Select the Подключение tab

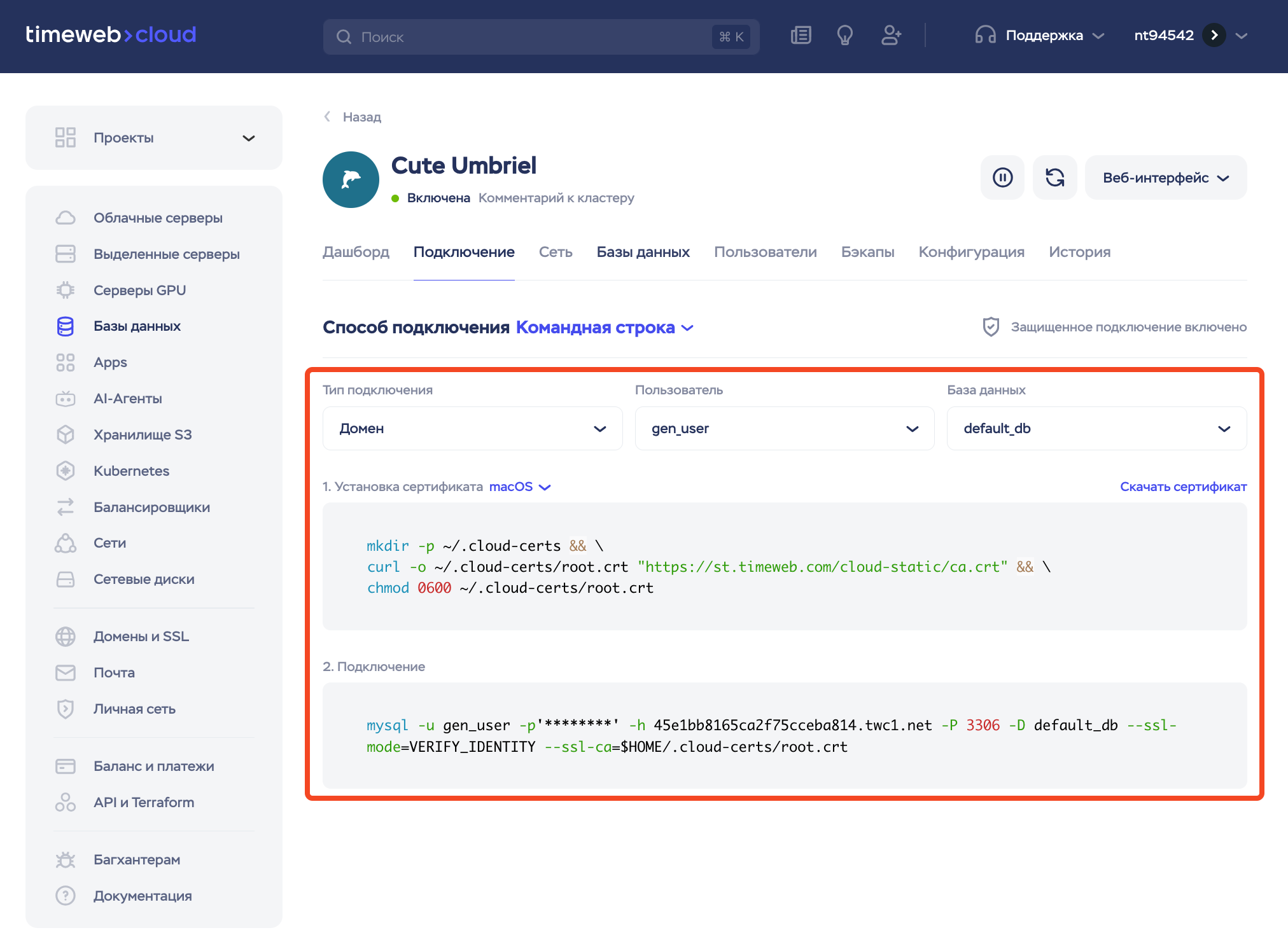pos(464,252)
